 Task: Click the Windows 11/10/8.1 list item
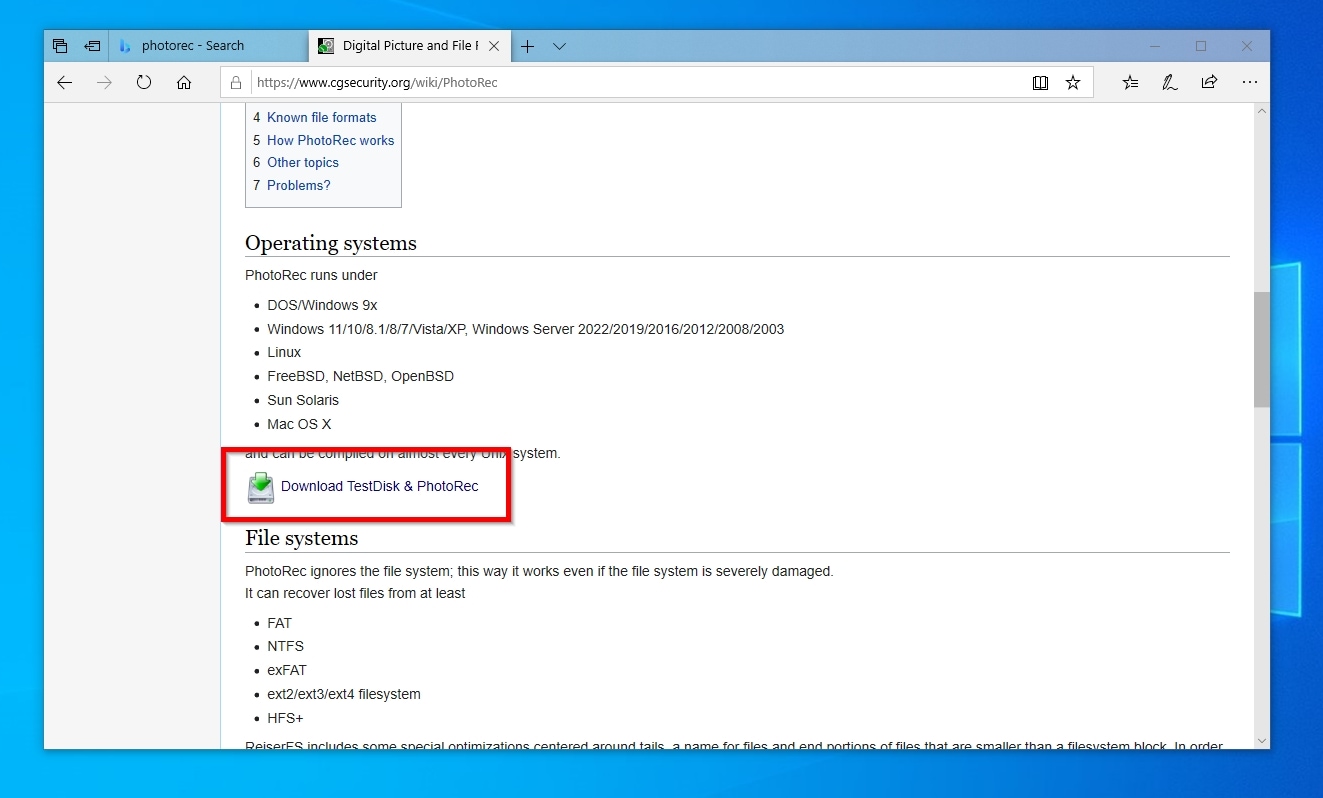click(526, 330)
